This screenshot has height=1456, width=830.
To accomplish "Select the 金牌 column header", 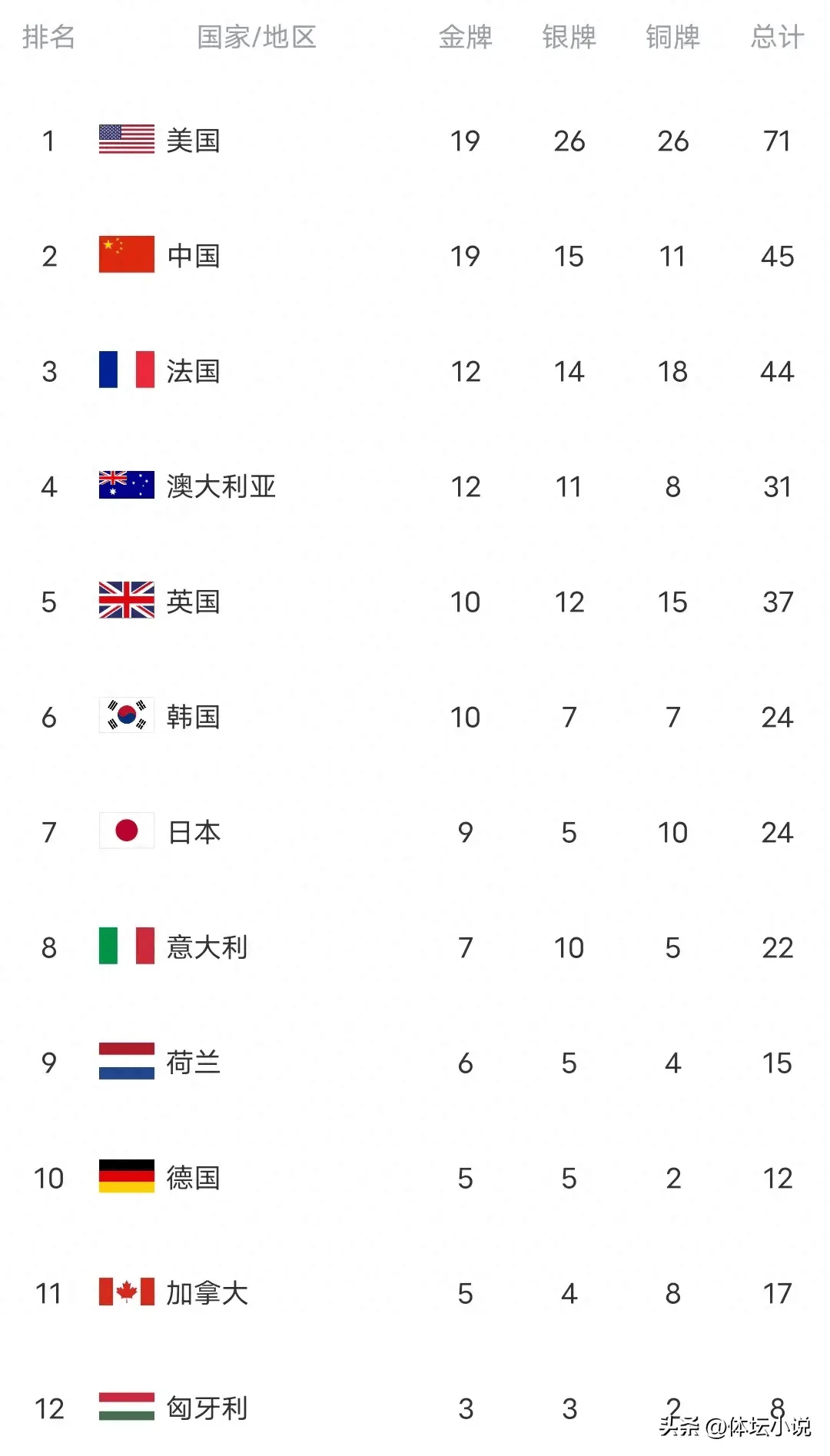I will click(x=465, y=37).
